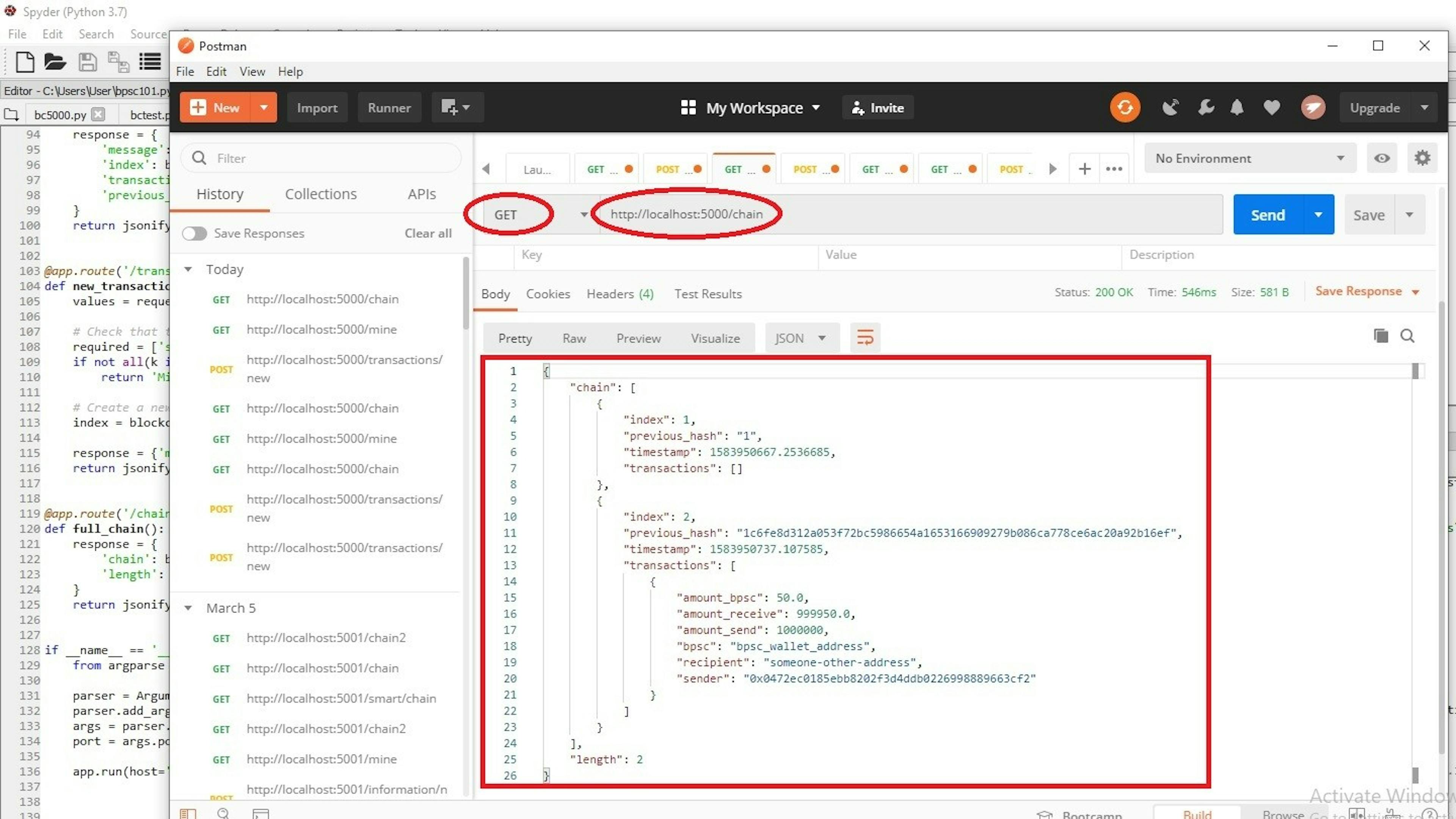
Task: Open the tab options ellipsis menu
Action: pos(1114,169)
